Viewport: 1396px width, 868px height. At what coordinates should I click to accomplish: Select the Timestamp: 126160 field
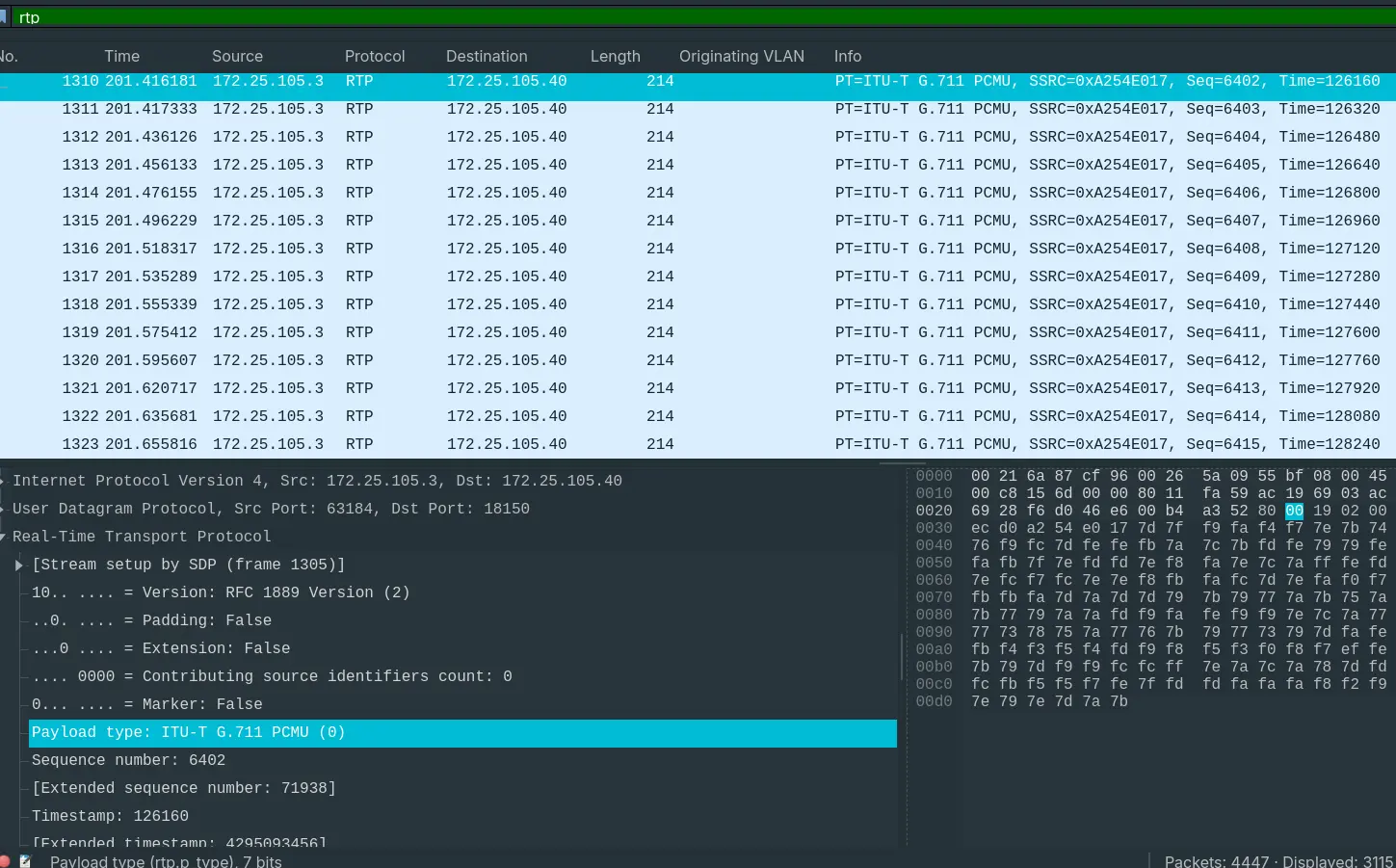pos(110,816)
